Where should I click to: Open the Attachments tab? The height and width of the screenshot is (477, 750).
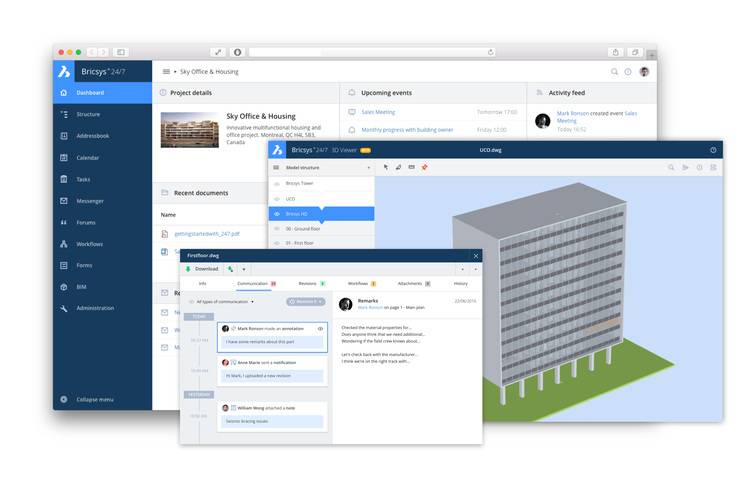pyautogui.click(x=410, y=284)
